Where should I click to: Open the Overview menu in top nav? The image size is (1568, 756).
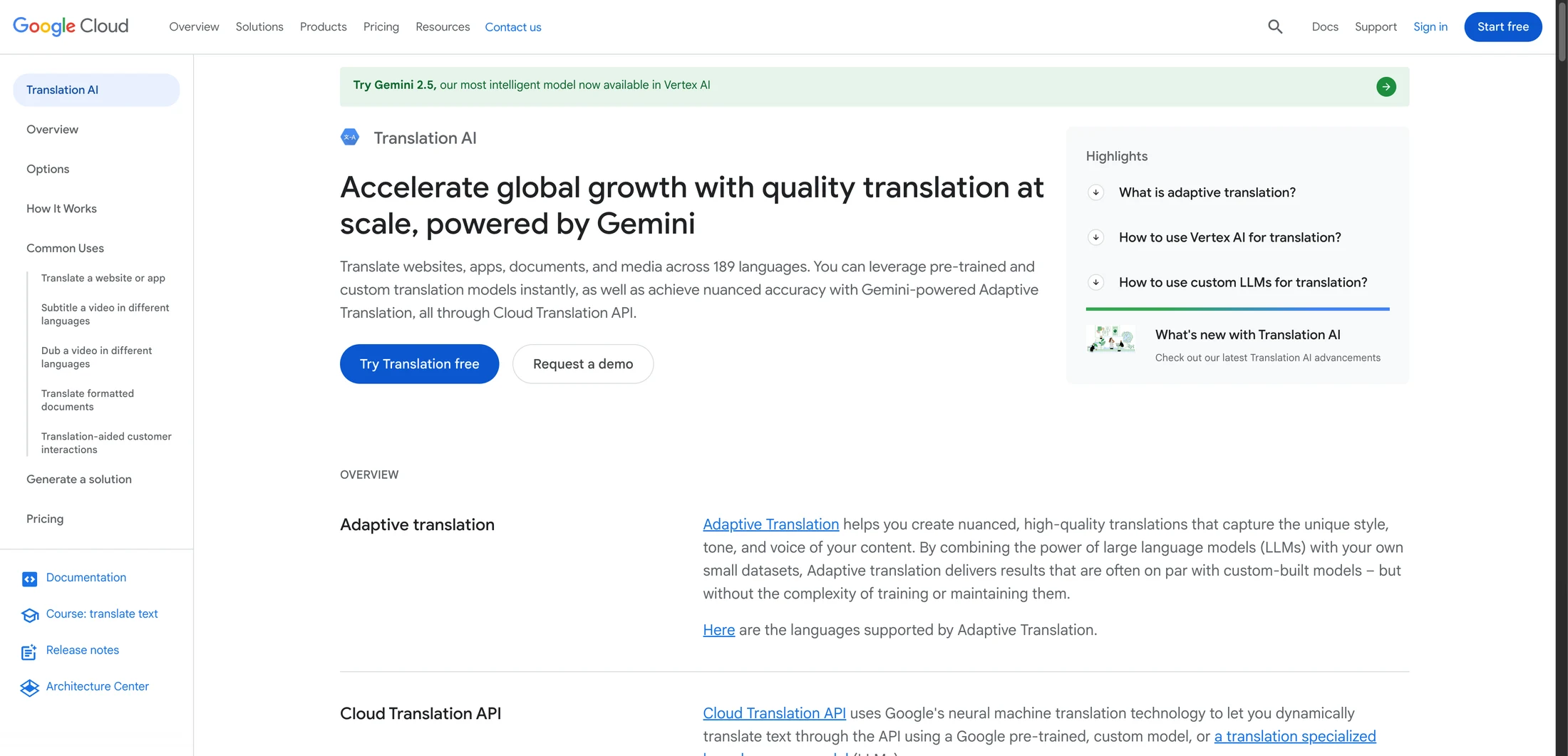pos(194,26)
